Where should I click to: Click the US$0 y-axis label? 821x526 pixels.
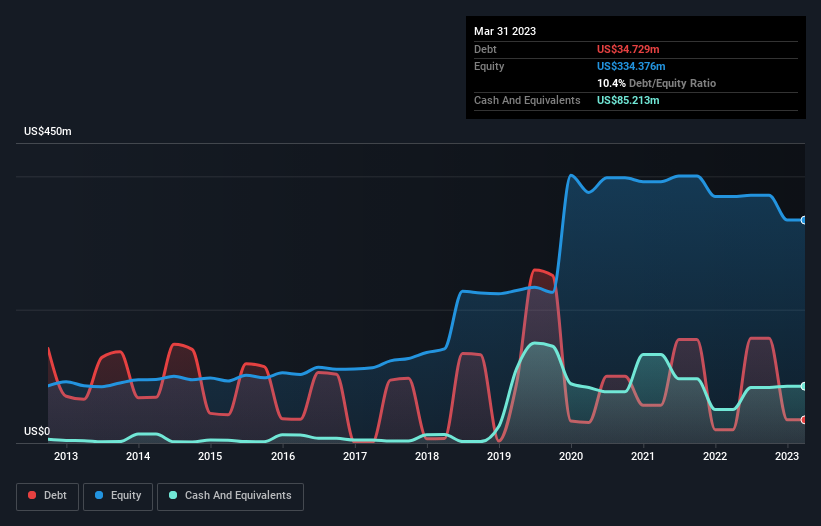[x=37, y=431]
